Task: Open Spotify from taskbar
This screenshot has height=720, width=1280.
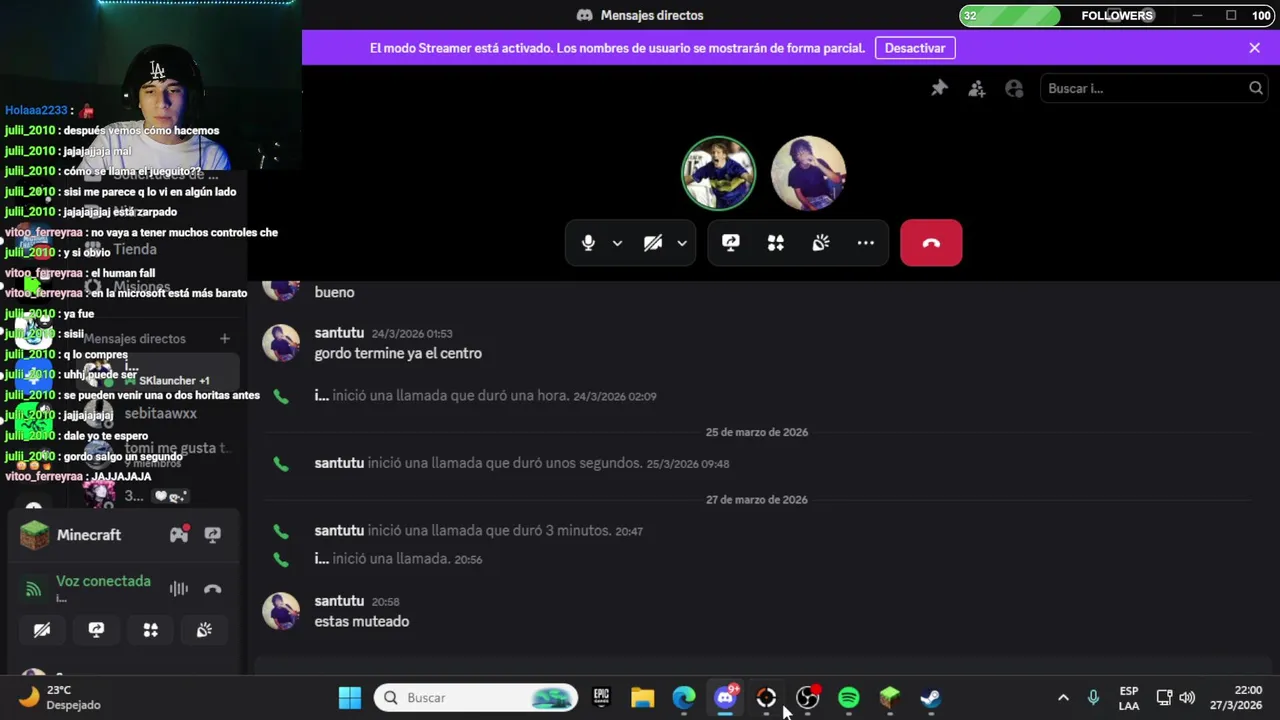Action: (x=849, y=698)
